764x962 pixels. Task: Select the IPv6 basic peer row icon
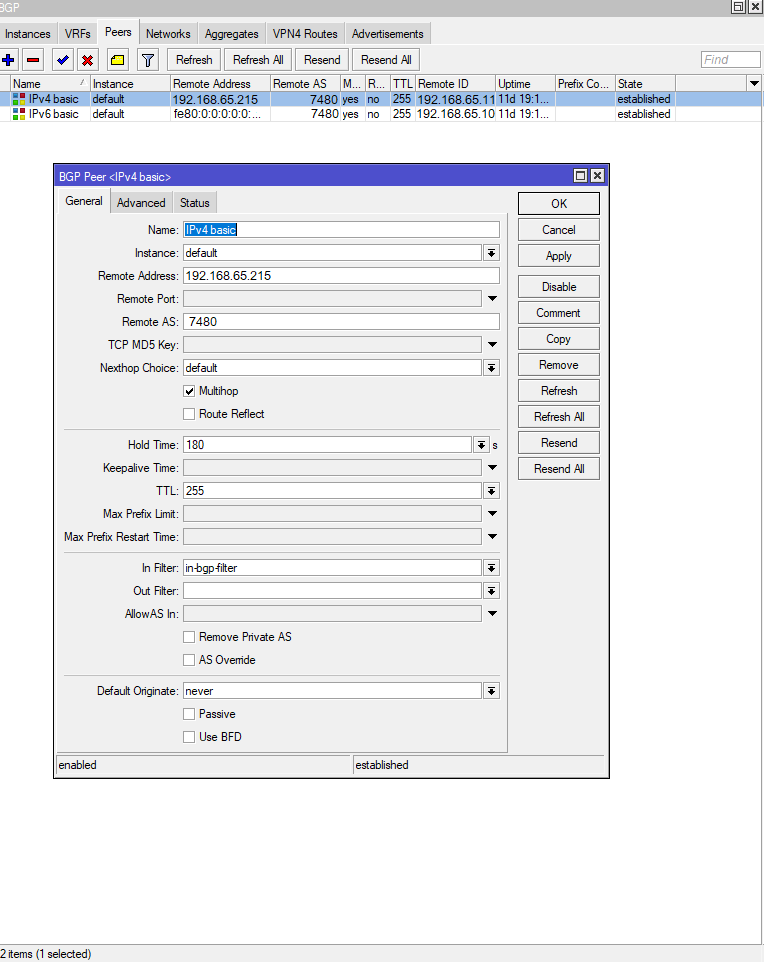(x=19, y=114)
